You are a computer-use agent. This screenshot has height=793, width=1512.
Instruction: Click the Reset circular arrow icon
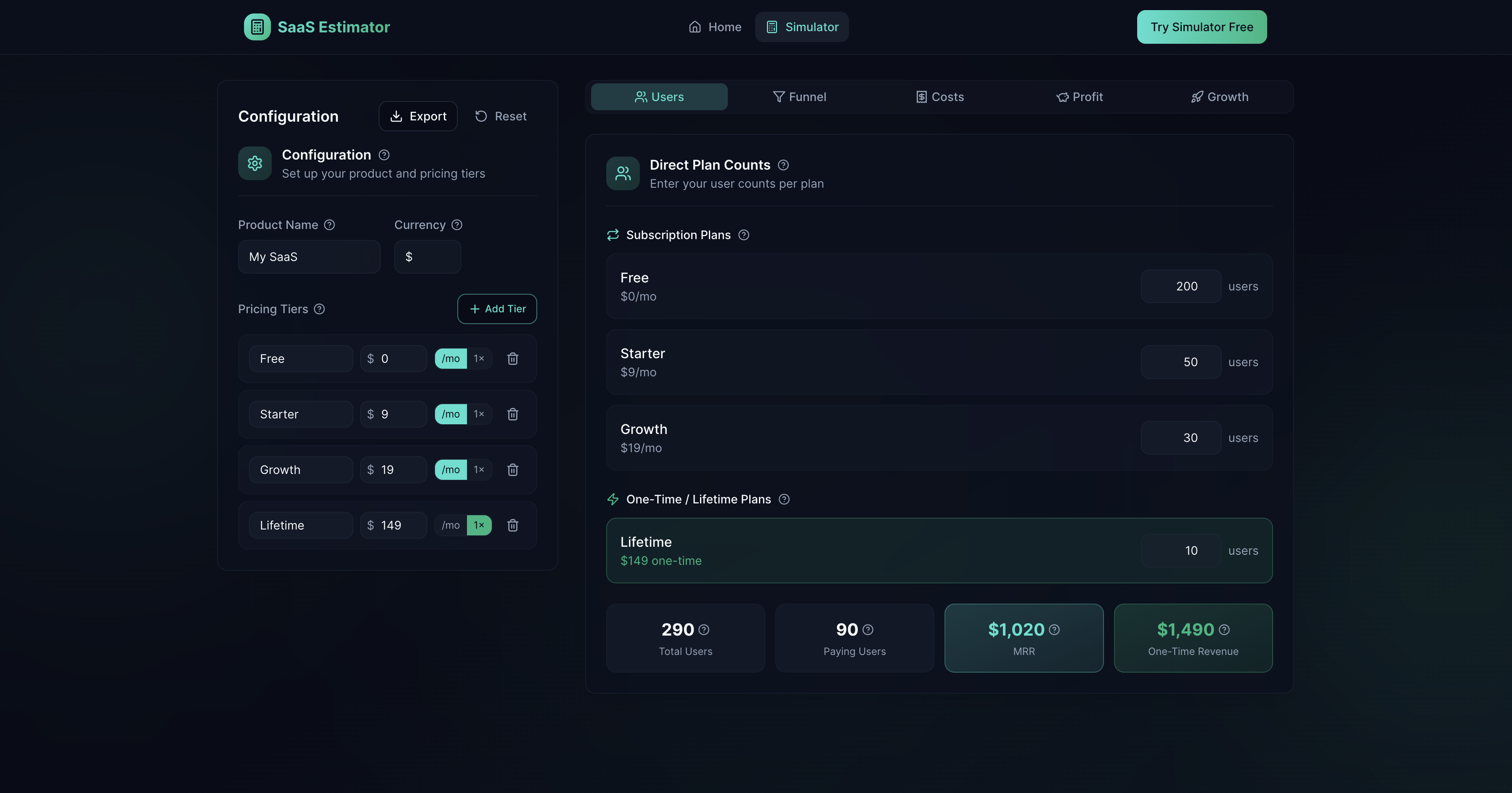(x=481, y=116)
